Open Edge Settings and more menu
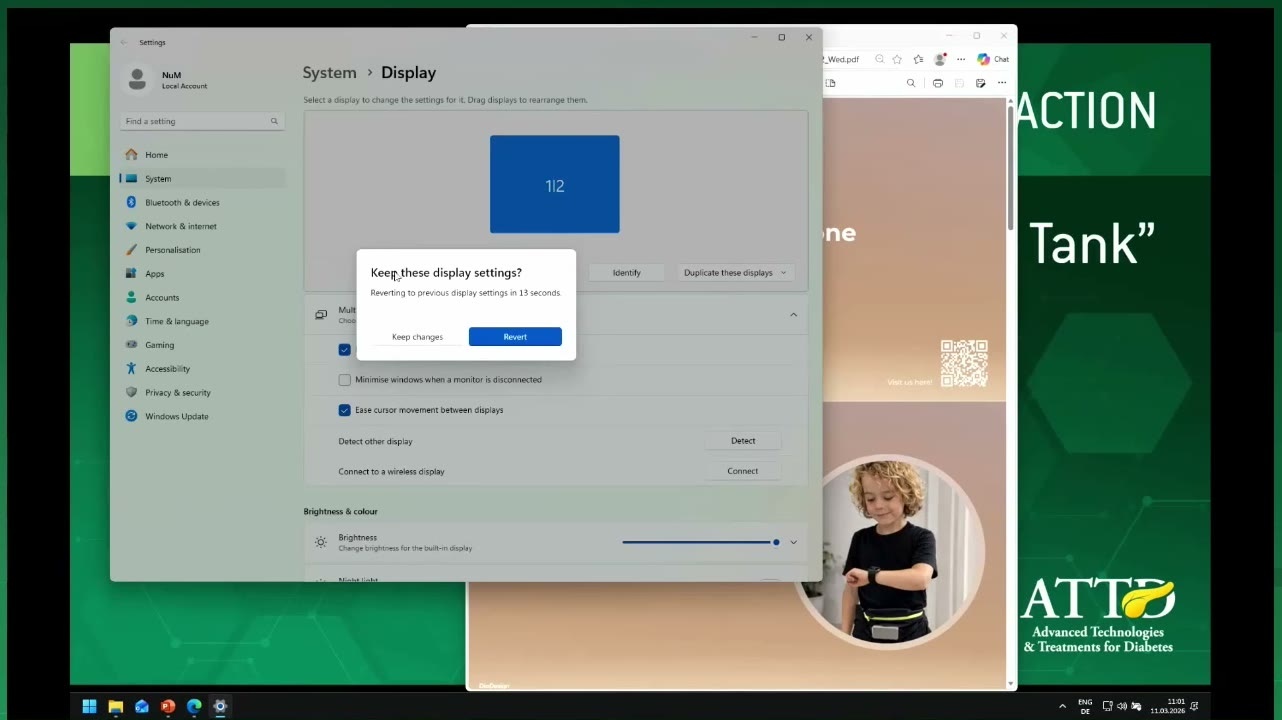The width and height of the screenshot is (1282, 720). 961,60
